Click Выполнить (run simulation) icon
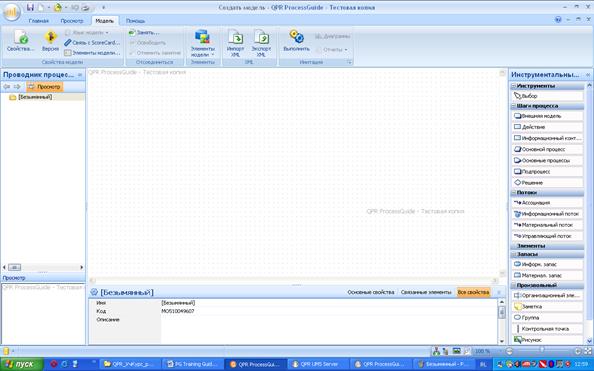This screenshot has height=371, width=594. [296, 41]
